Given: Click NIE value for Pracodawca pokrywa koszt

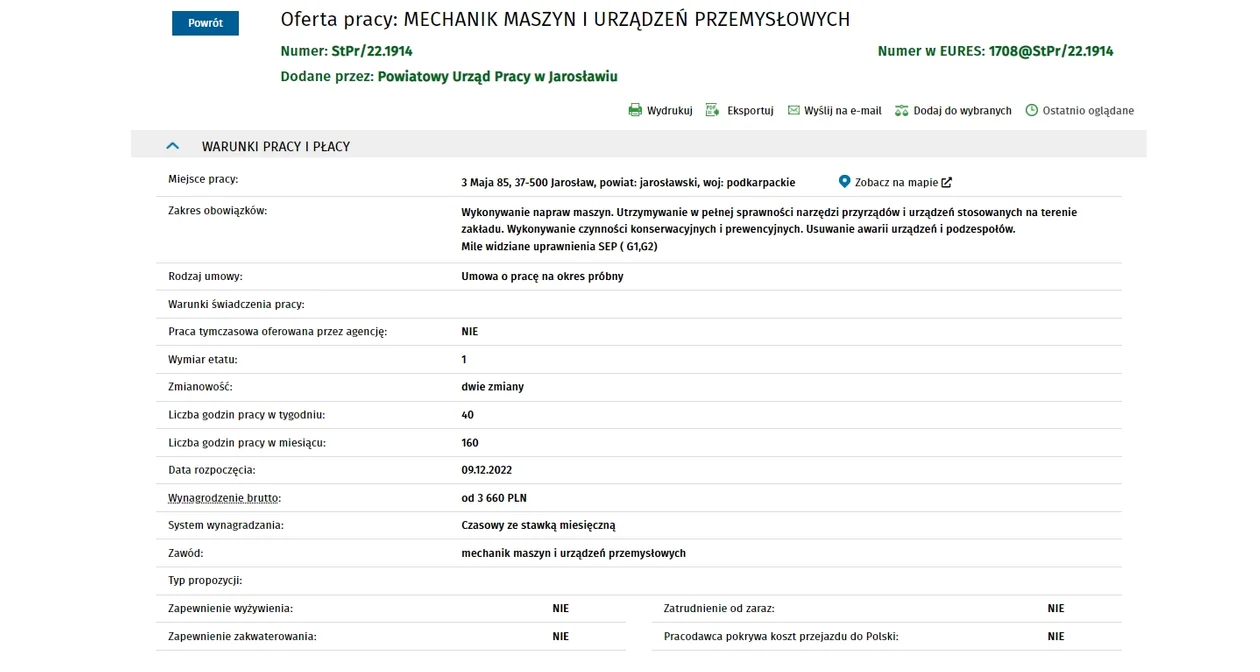Looking at the screenshot, I should click(1056, 637).
